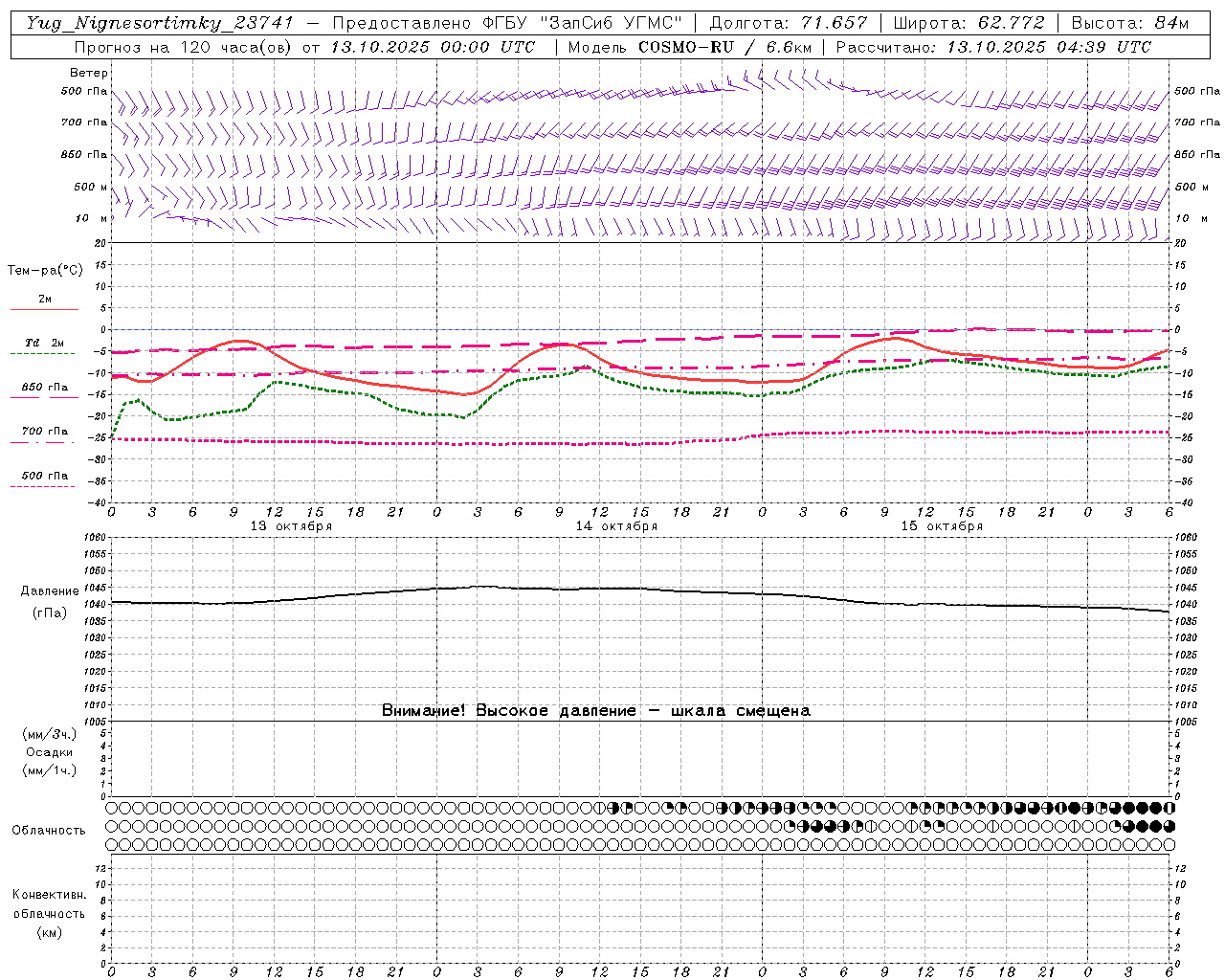
Task: Click the 850 гПа temperature legend entry
Action: [45, 388]
